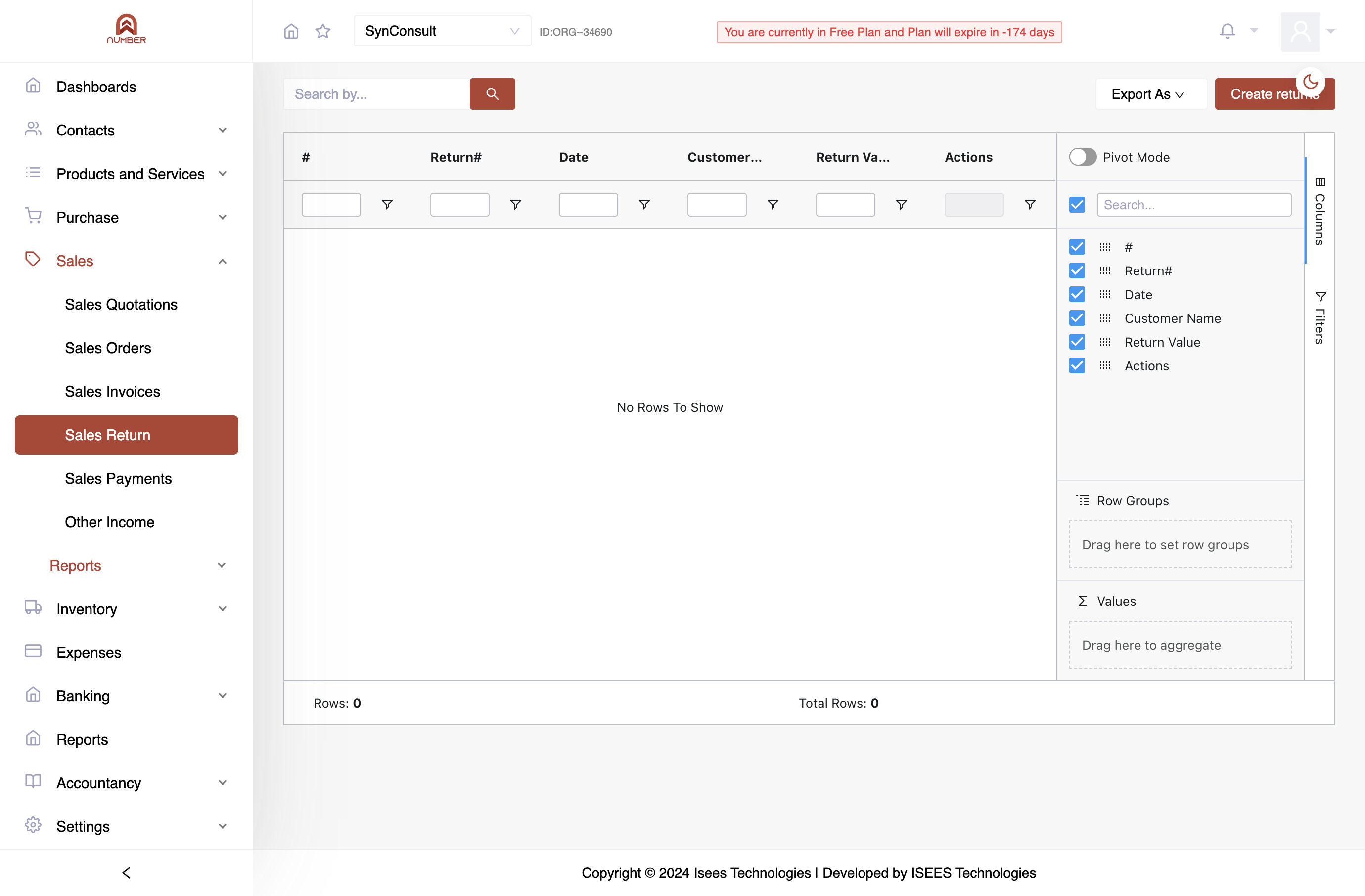Expand Products and Services menu
The image size is (1365, 896).
(x=126, y=174)
